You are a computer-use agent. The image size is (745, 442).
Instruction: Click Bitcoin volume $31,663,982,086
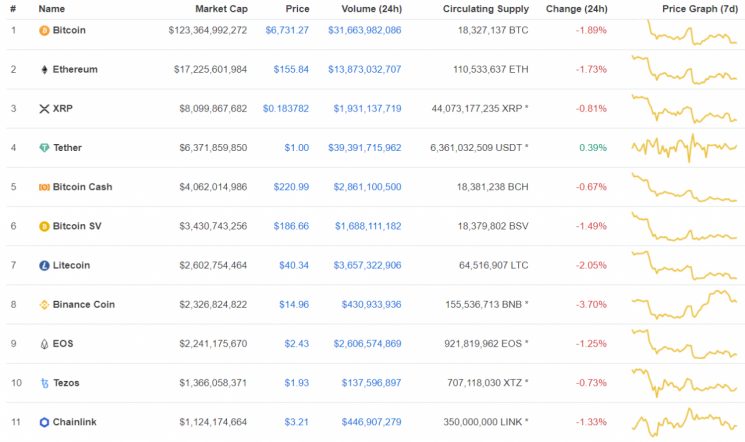point(364,30)
